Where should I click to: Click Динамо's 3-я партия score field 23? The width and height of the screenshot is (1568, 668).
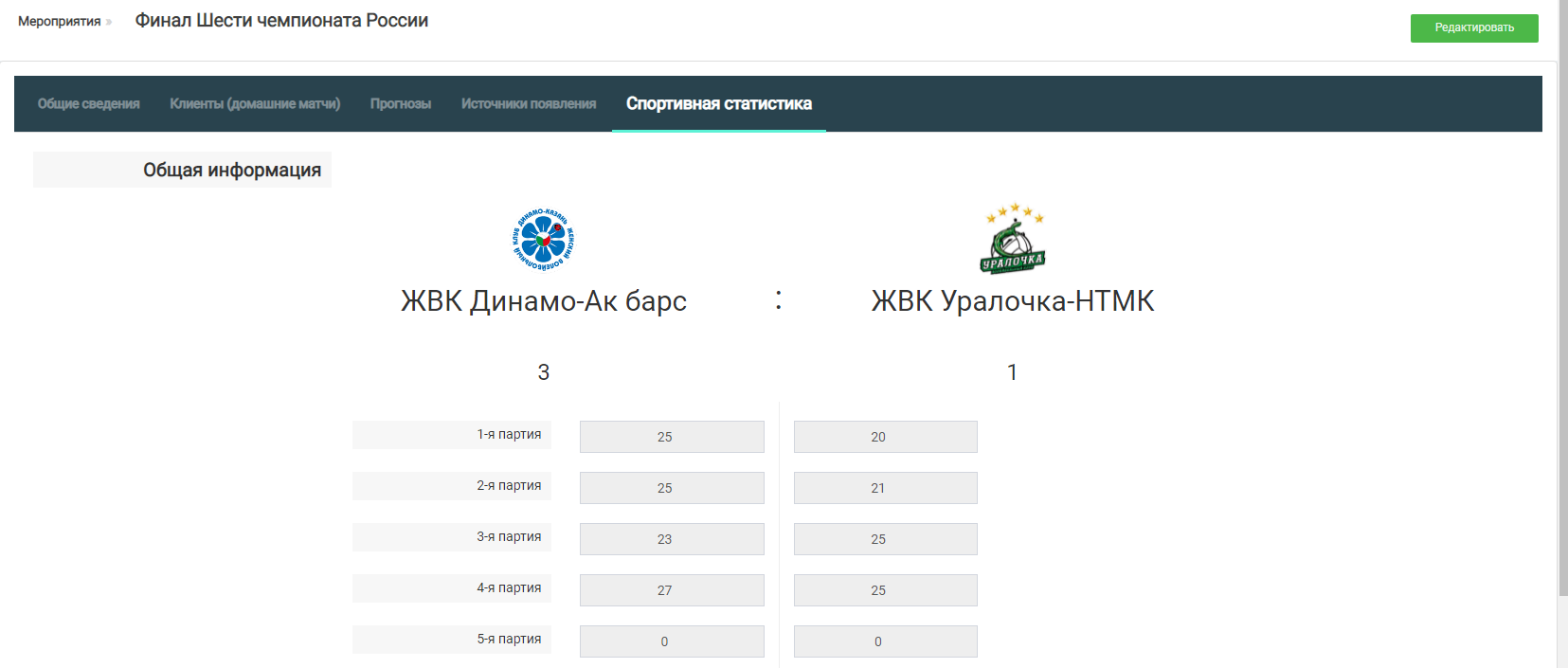672,539
